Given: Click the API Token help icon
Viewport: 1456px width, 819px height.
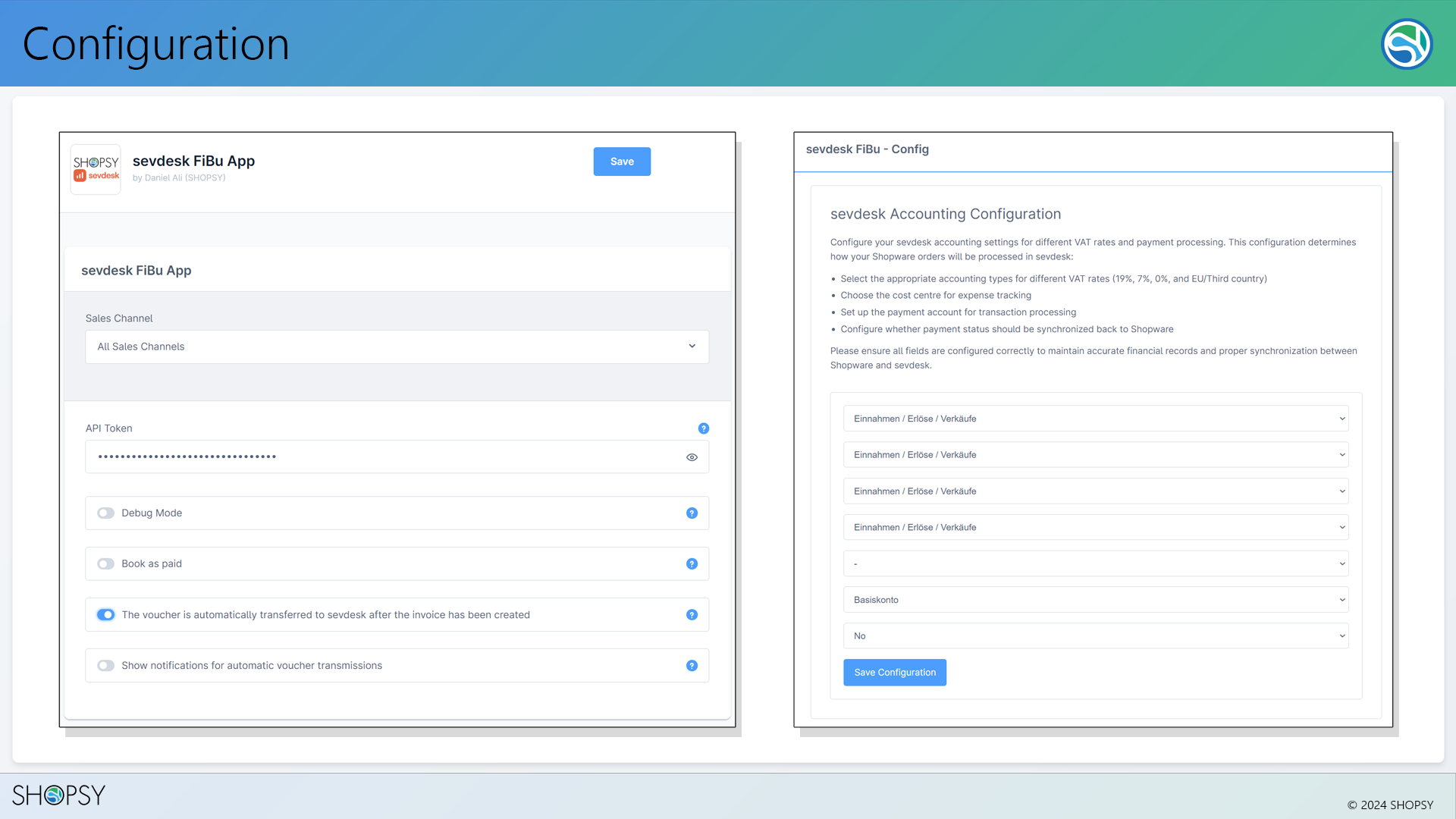Looking at the screenshot, I should pos(704,428).
